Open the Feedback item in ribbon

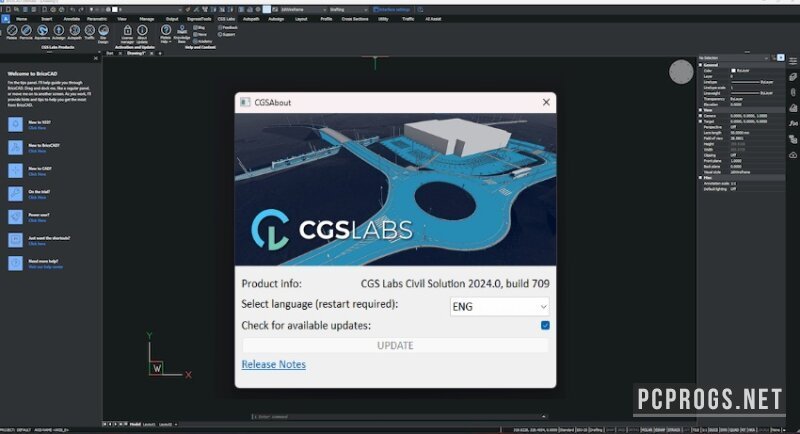point(228,28)
